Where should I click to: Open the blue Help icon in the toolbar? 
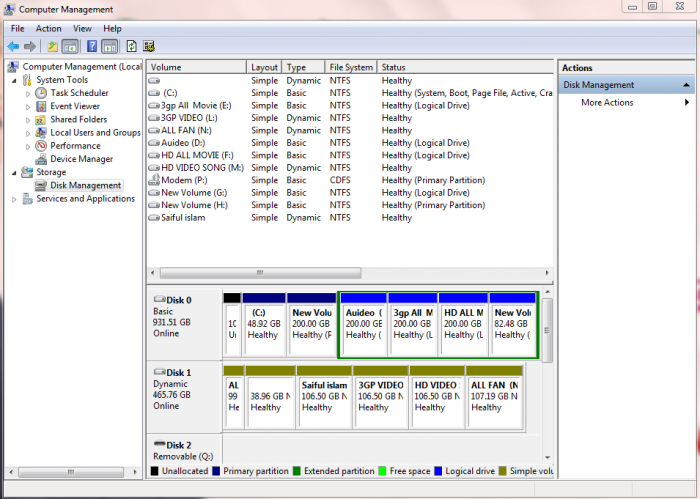(x=91, y=46)
